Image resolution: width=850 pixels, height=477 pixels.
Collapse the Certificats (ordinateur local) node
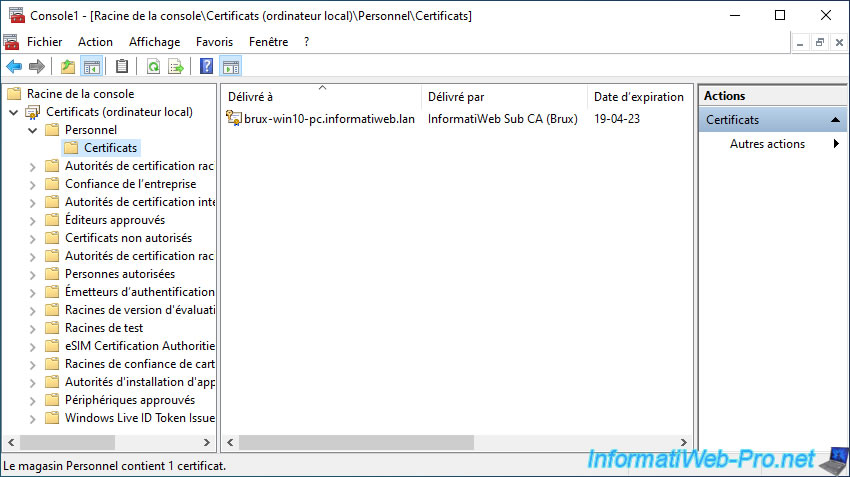pyautogui.click(x=14, y=113)
